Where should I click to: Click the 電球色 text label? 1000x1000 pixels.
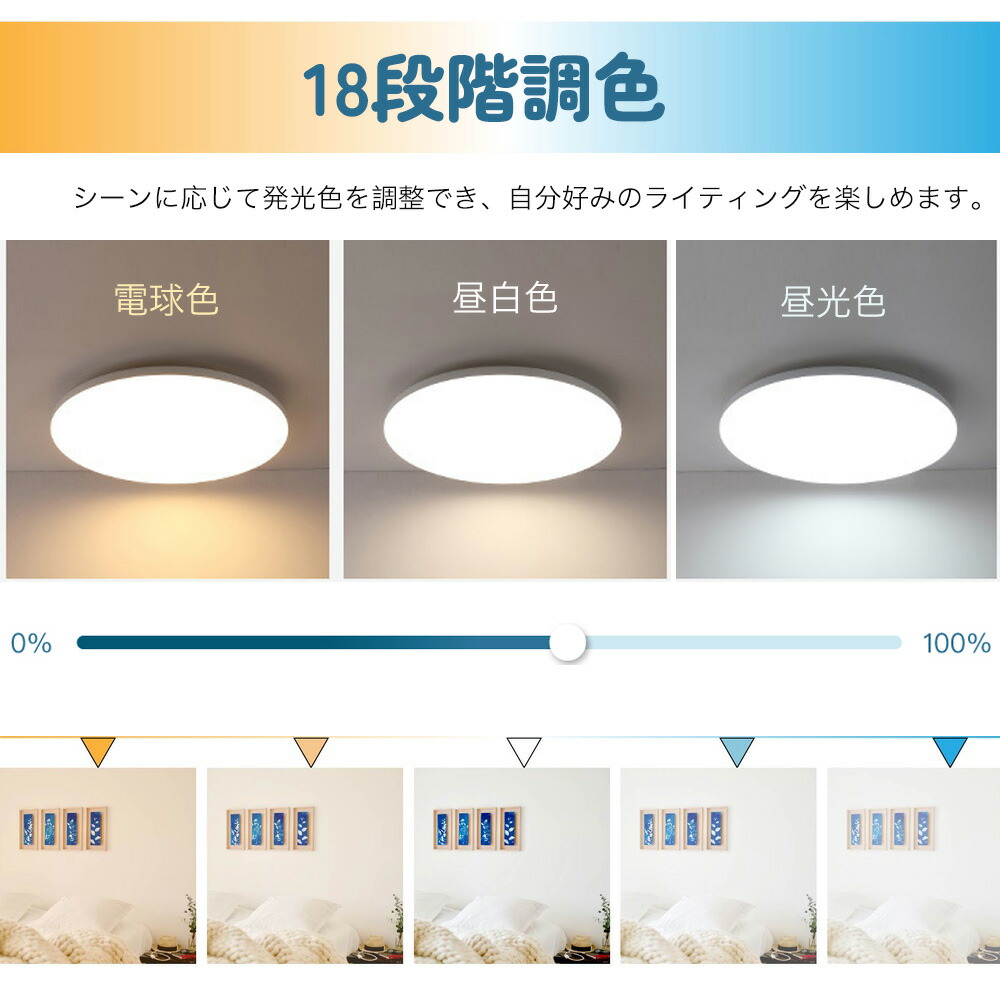coord(166,299)
